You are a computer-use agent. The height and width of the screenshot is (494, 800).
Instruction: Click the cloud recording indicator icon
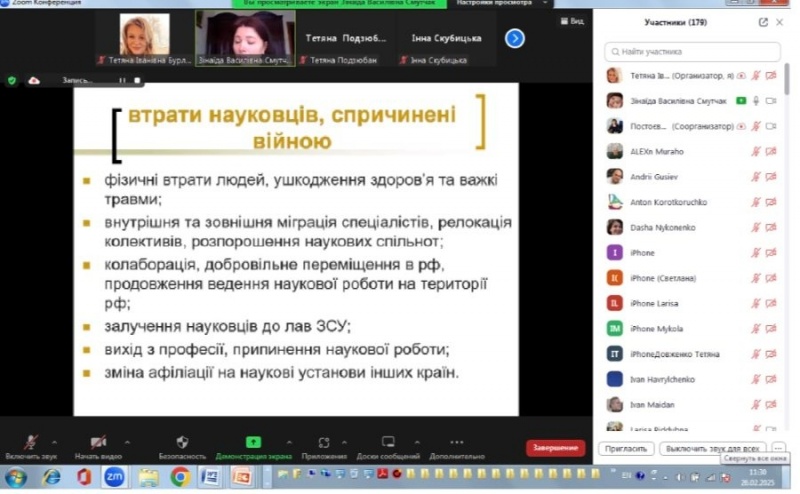tap(34, 81)
